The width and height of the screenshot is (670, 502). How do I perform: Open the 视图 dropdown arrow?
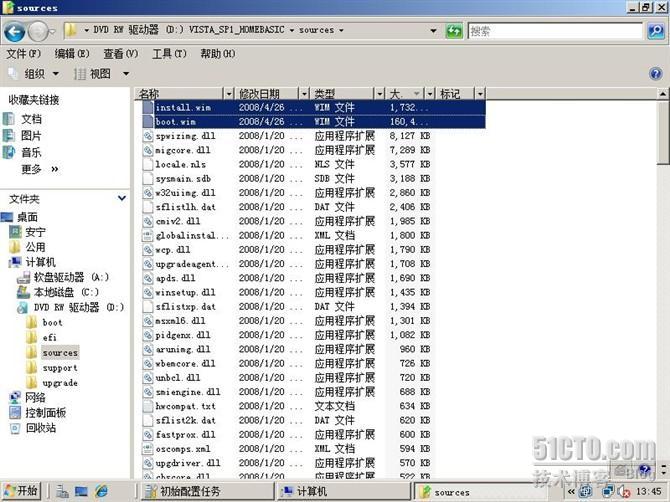[126, 74]
